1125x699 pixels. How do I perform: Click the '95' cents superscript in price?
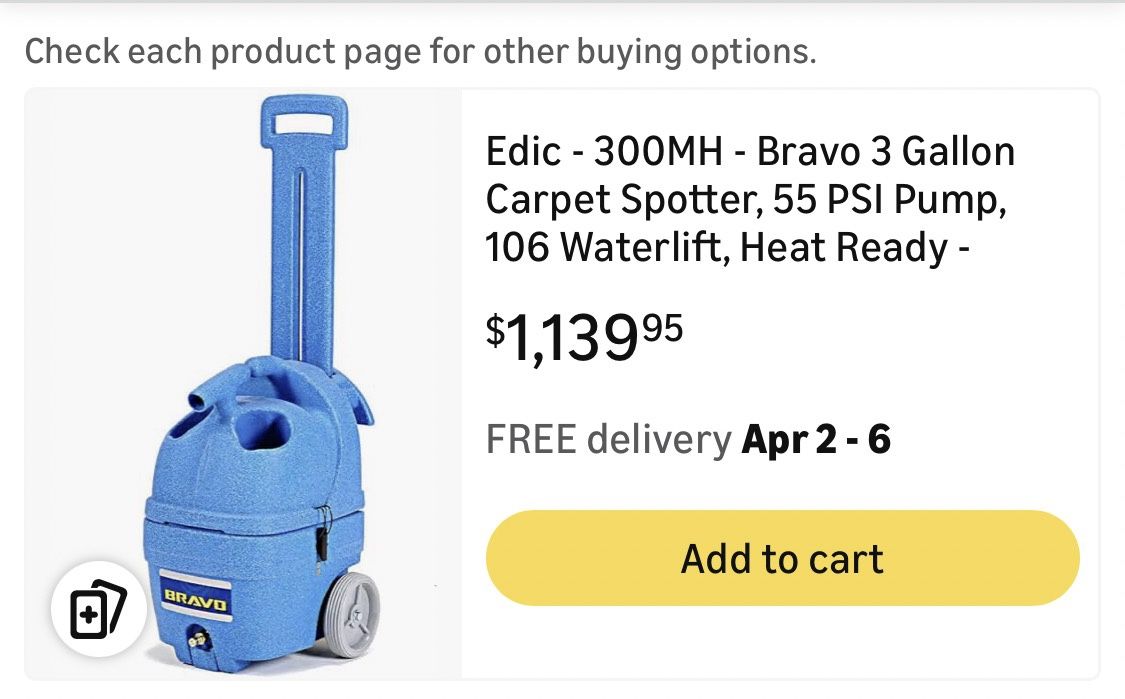click(662, 326)
